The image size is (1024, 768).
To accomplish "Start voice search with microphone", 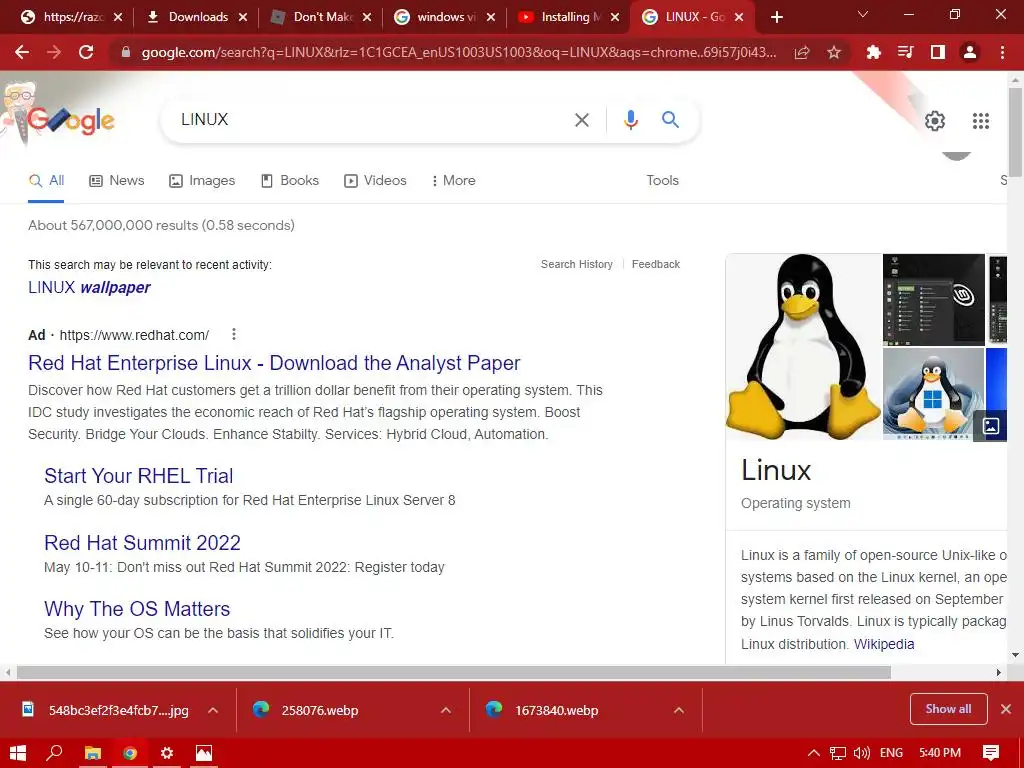I will tap(630, 120).
